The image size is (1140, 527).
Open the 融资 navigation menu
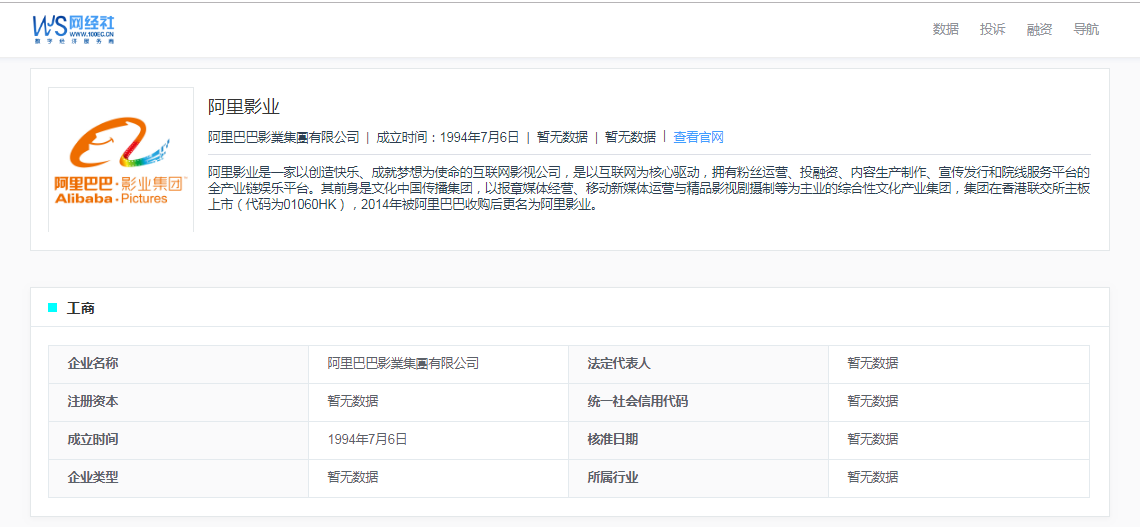(x=1039, y=29)
